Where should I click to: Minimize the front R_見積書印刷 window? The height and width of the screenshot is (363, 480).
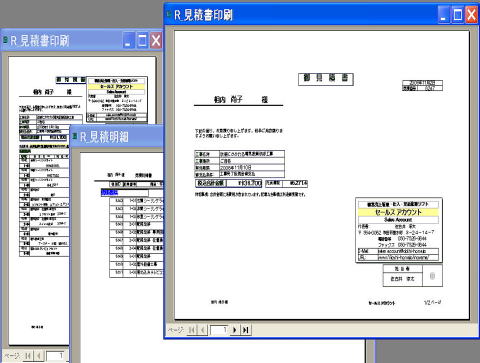[x=443, y=15]
